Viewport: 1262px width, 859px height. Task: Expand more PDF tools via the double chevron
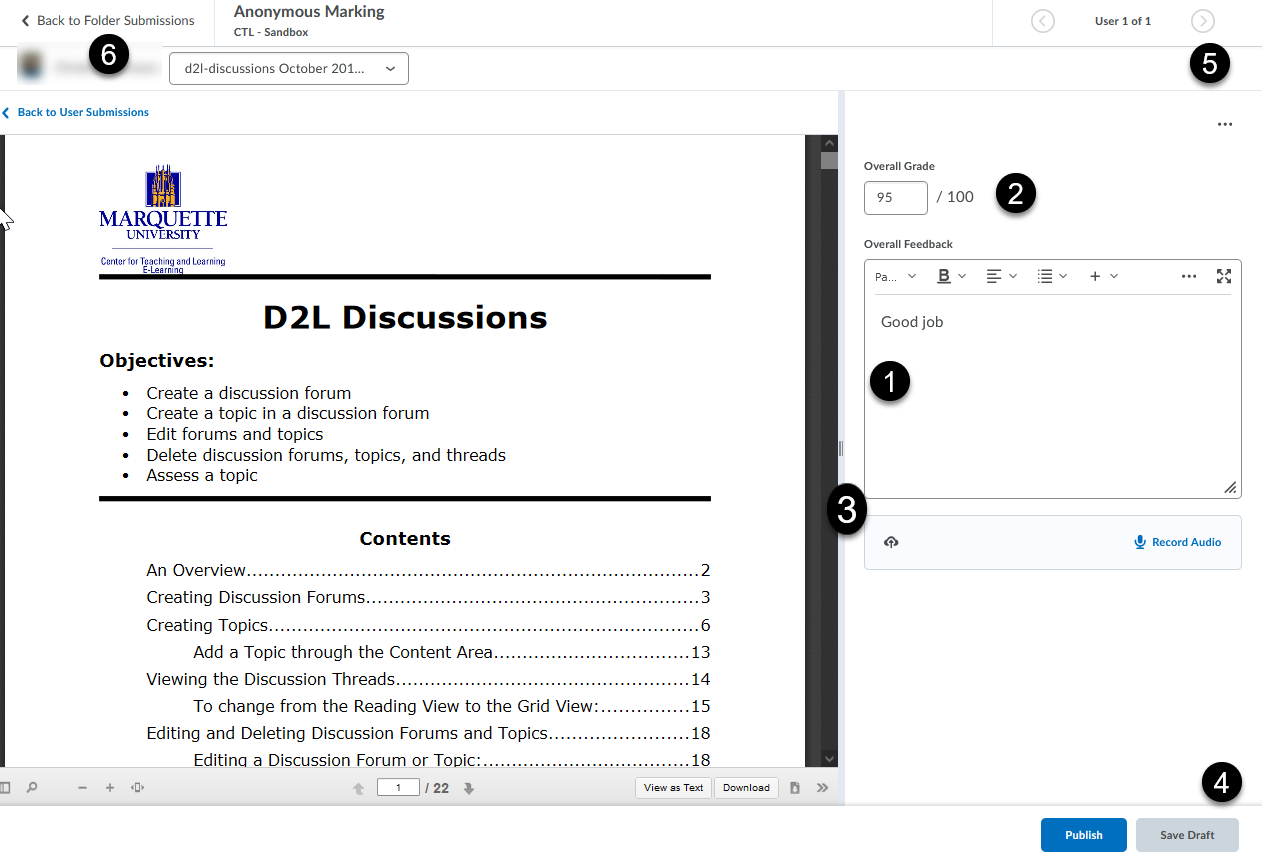pos(822,787)
